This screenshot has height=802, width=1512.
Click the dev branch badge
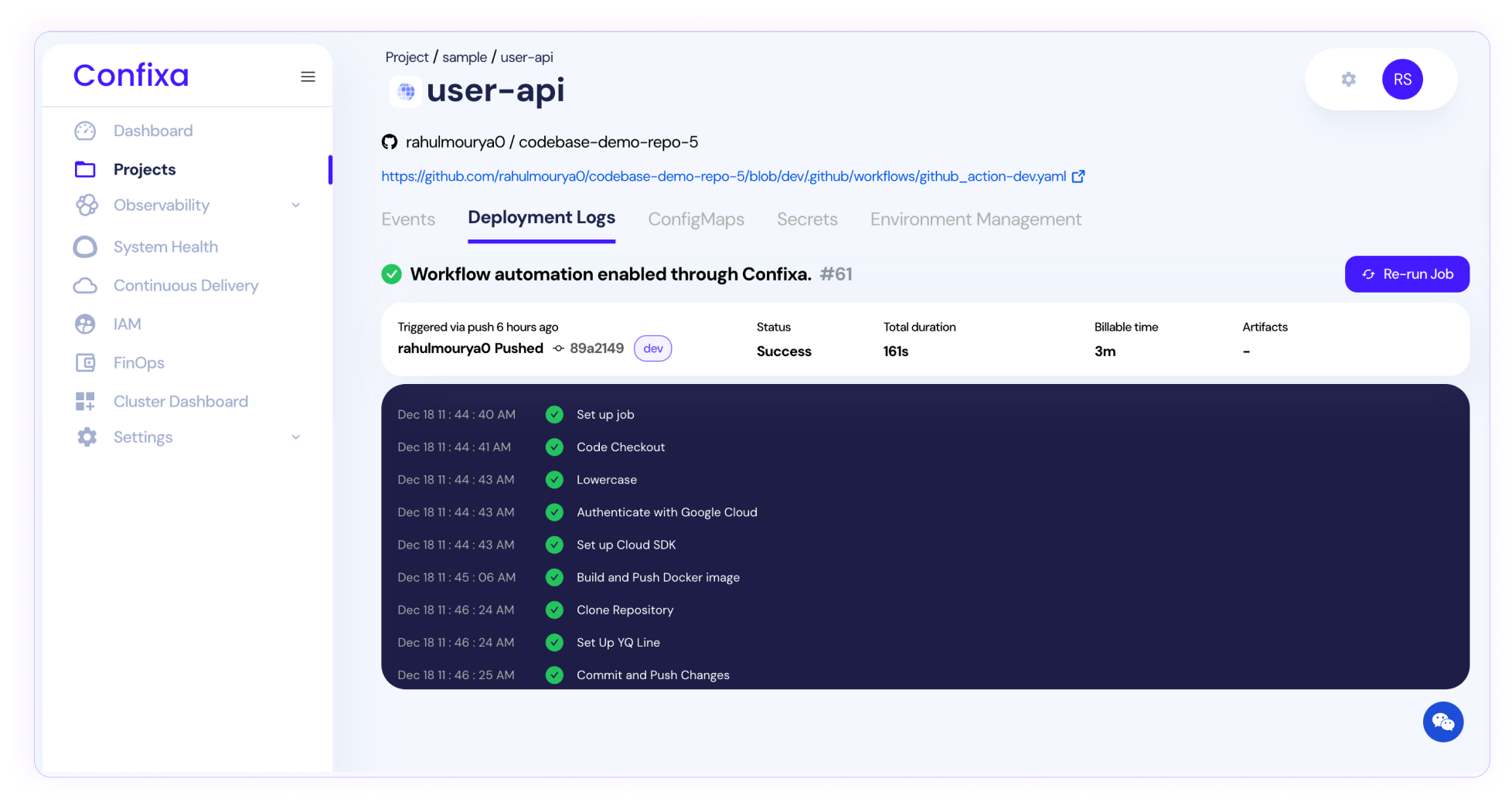[652, 348]
